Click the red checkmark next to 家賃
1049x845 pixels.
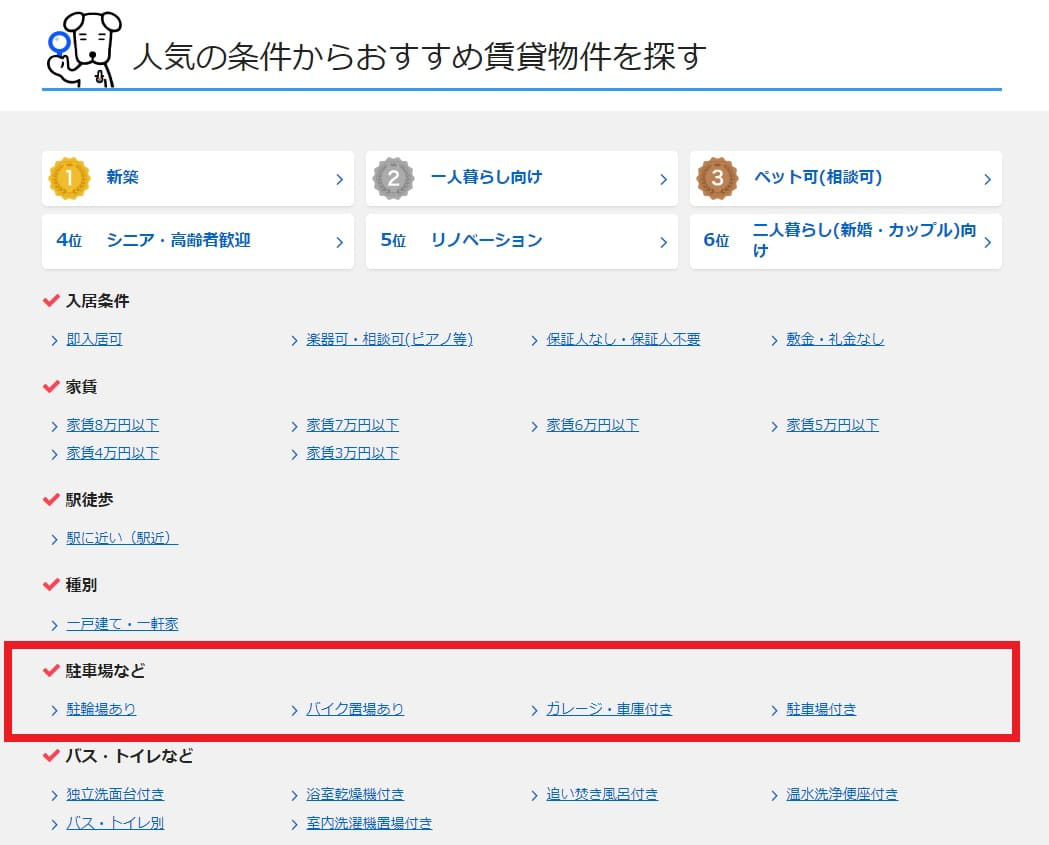pos(51,386)
